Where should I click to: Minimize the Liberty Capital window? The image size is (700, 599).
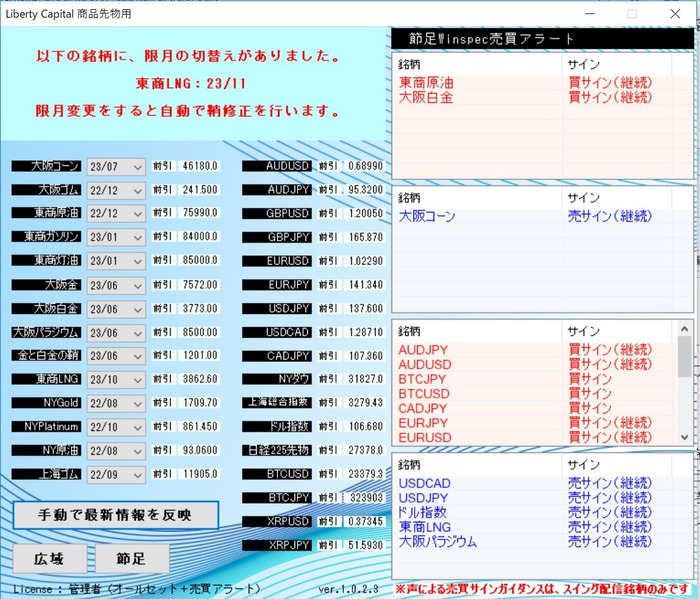(590, 14)
